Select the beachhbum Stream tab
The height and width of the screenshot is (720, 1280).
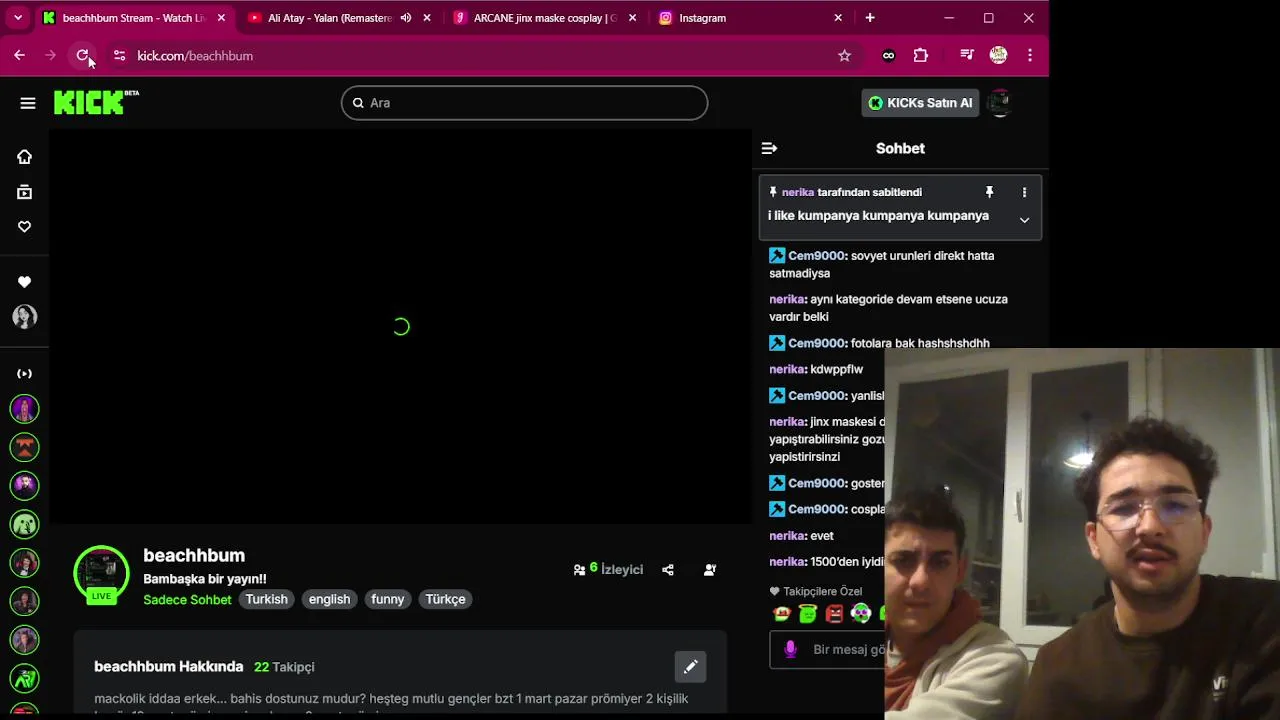tap(133, 18)
